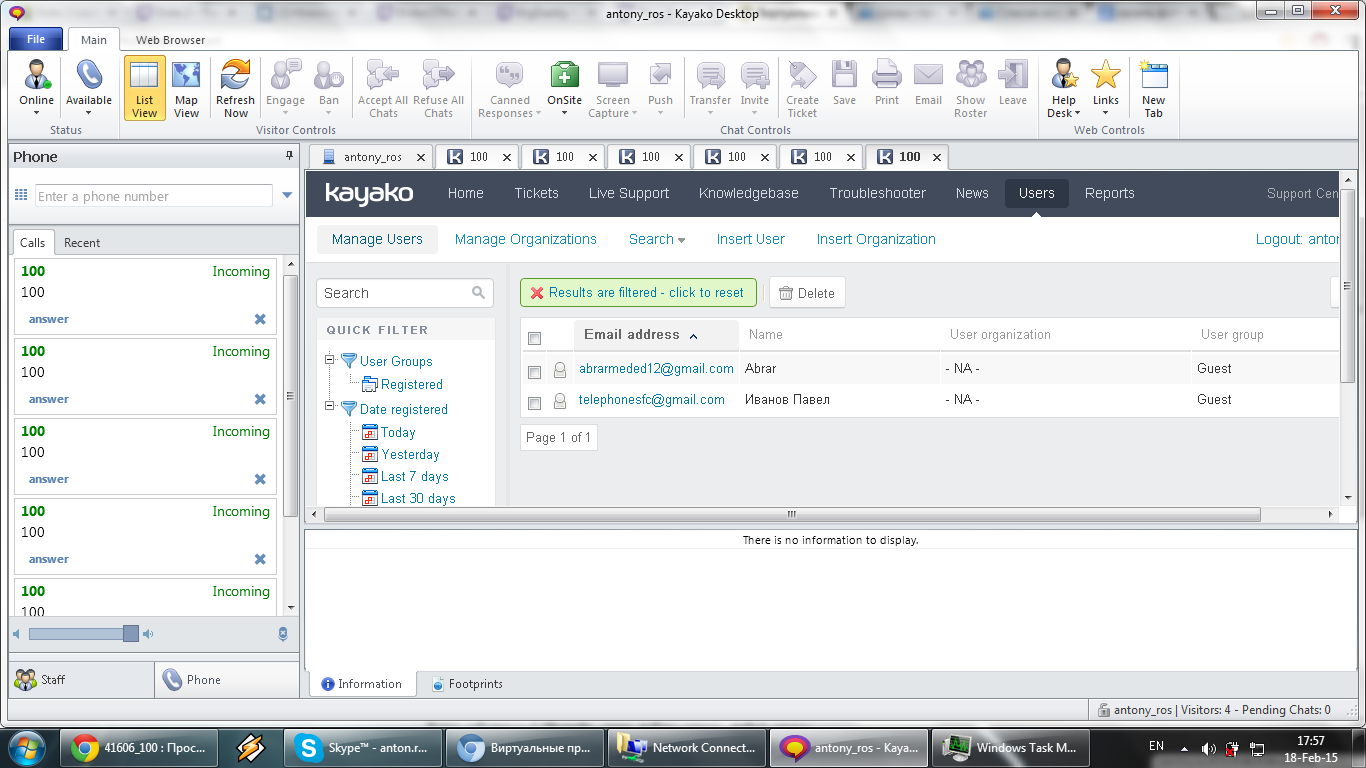Open the File menu

click(36, 40)
